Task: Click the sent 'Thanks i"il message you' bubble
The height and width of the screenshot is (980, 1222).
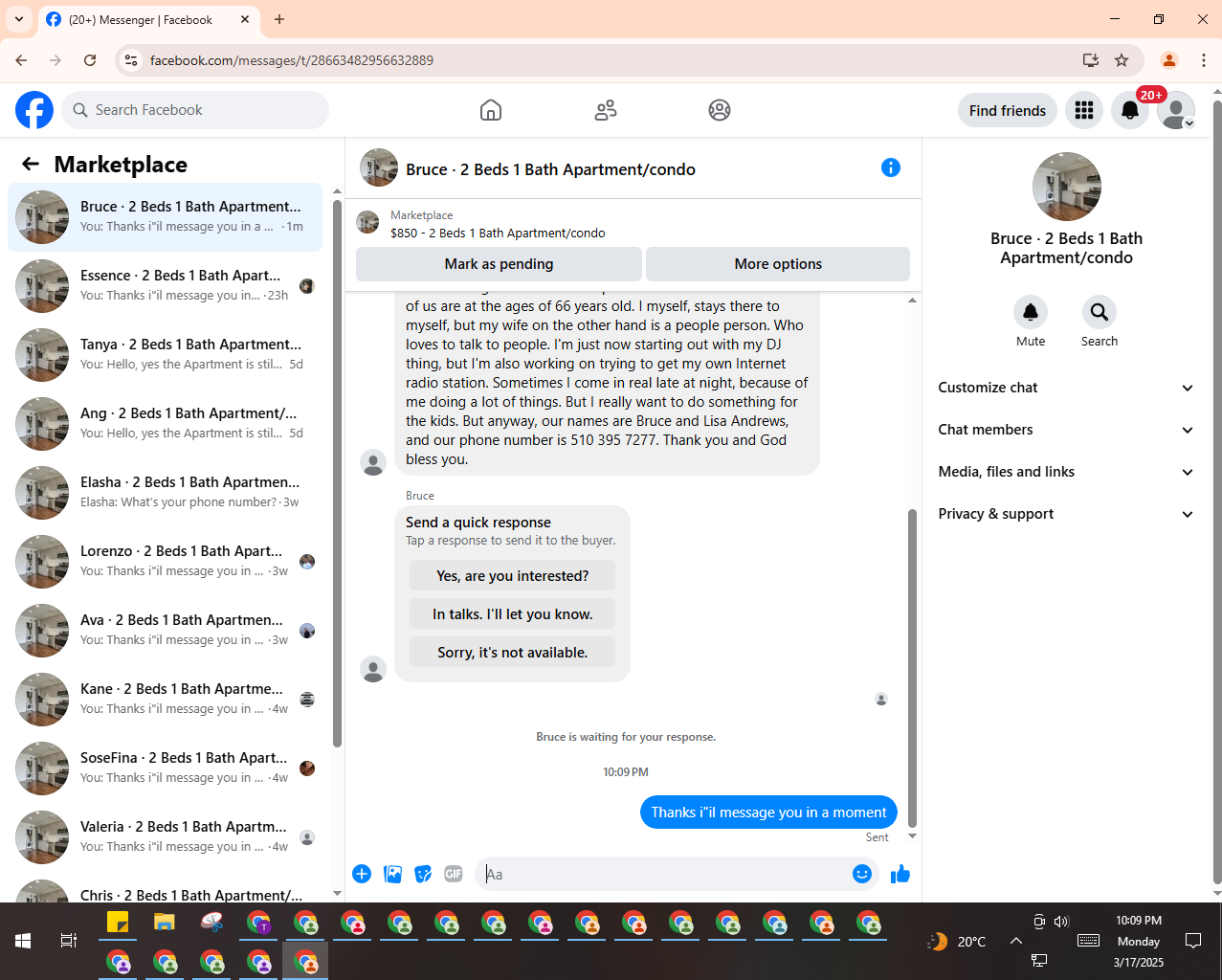Action: 768,813
